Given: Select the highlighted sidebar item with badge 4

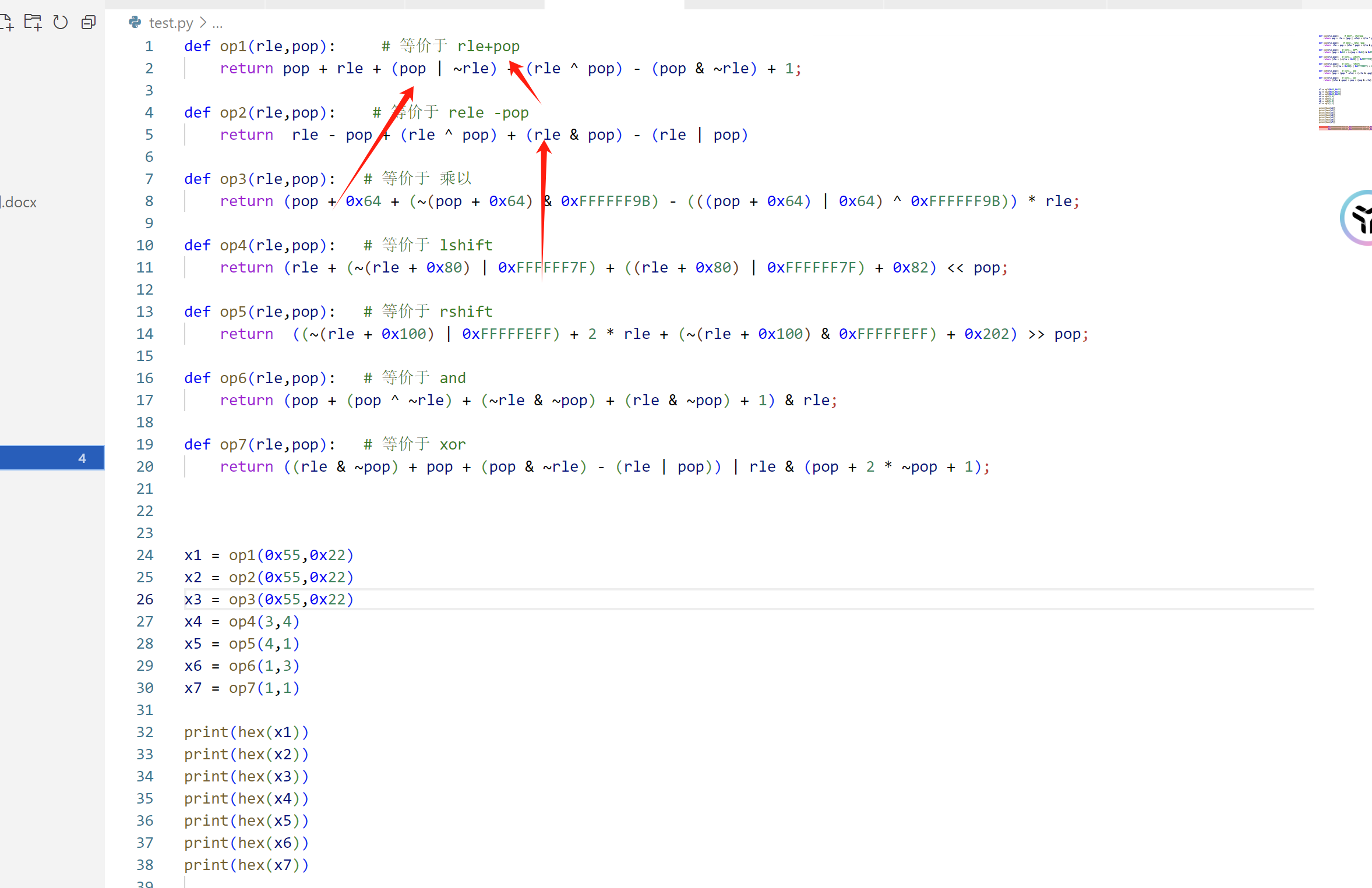Looking at the screenshot, I should 52,458.
